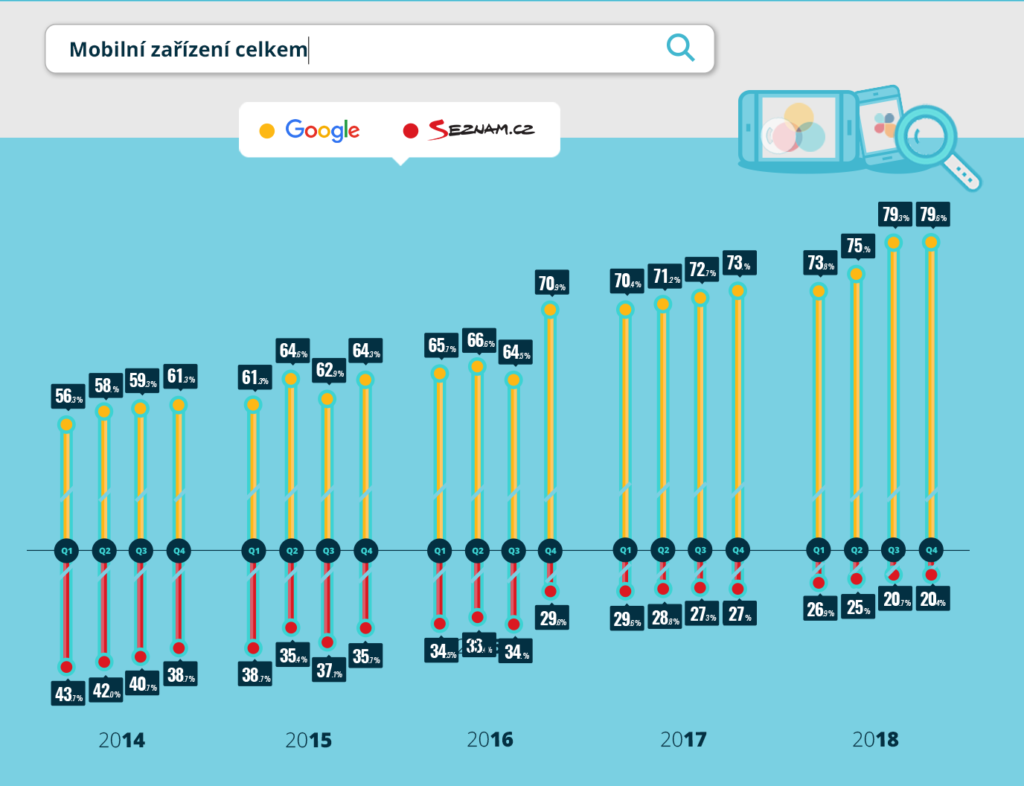The image size is (1024, 786).
Task: Click the Q3 marker for 2015
Action: pyautogui.click(x=328, y=551)
